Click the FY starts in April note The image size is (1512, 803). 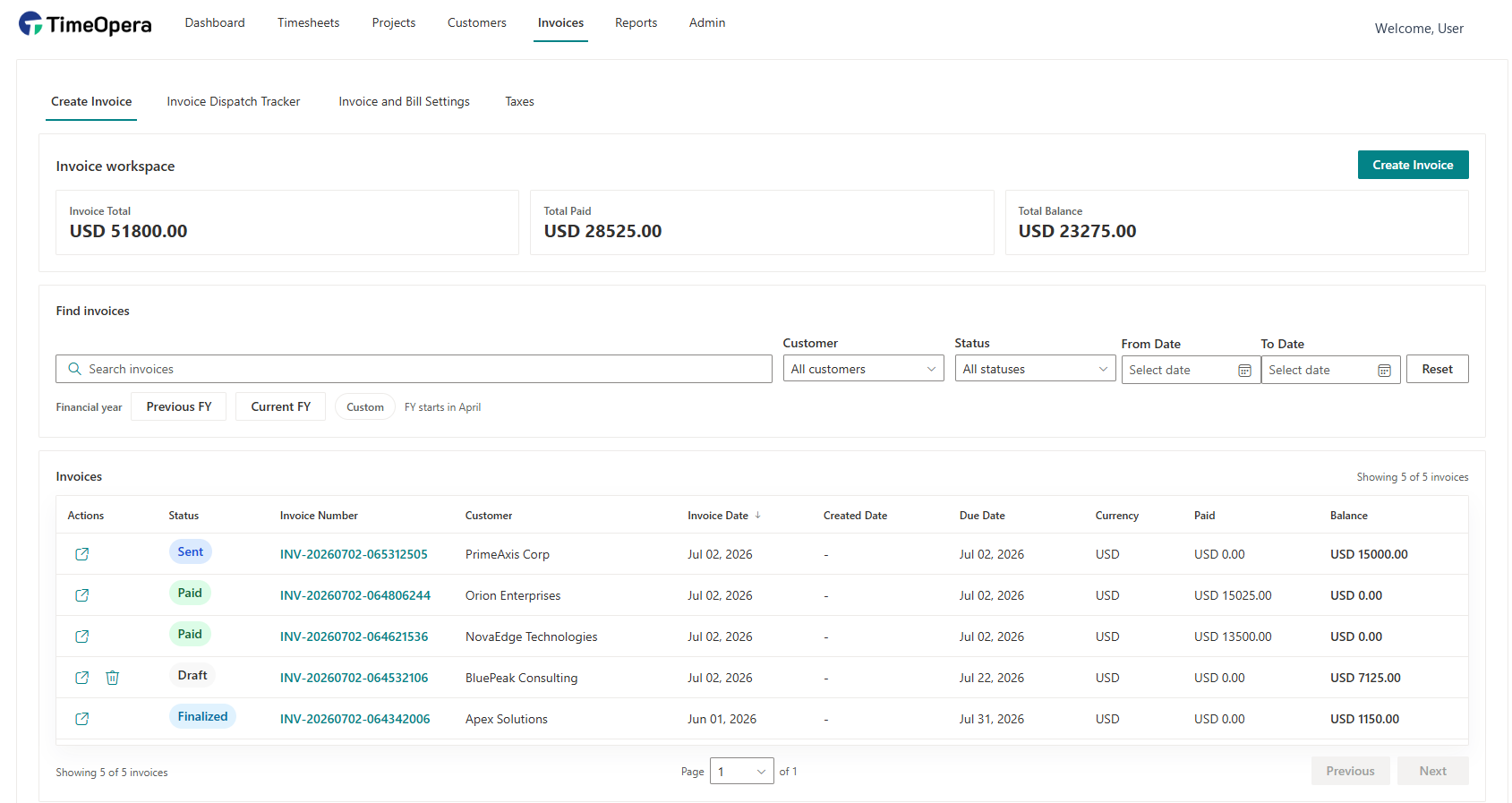pos(442,407)
